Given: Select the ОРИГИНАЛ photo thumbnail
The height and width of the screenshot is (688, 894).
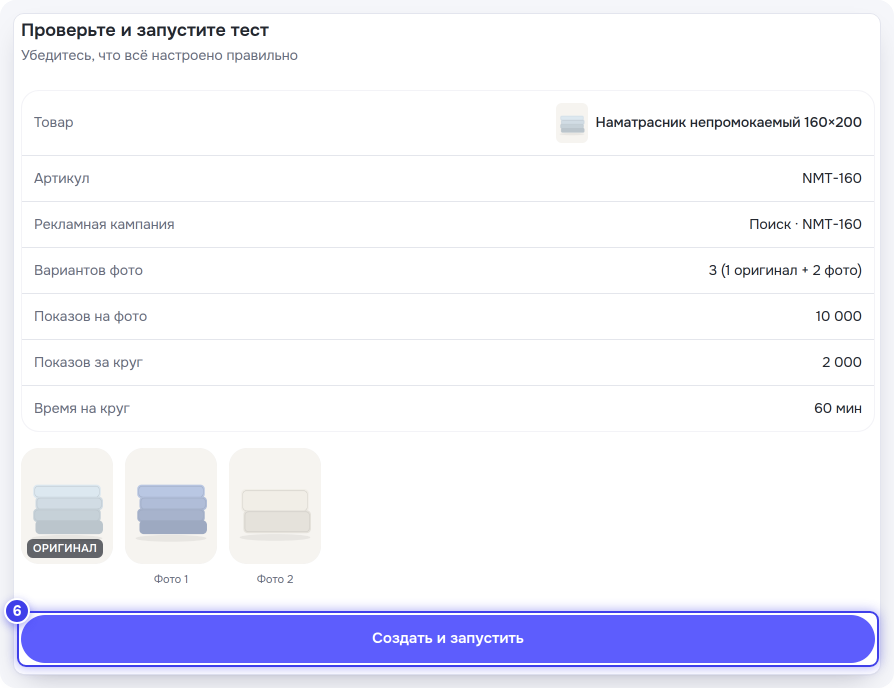Looking at the screenshot, I should pyautogui.click(x=67, y=506).
